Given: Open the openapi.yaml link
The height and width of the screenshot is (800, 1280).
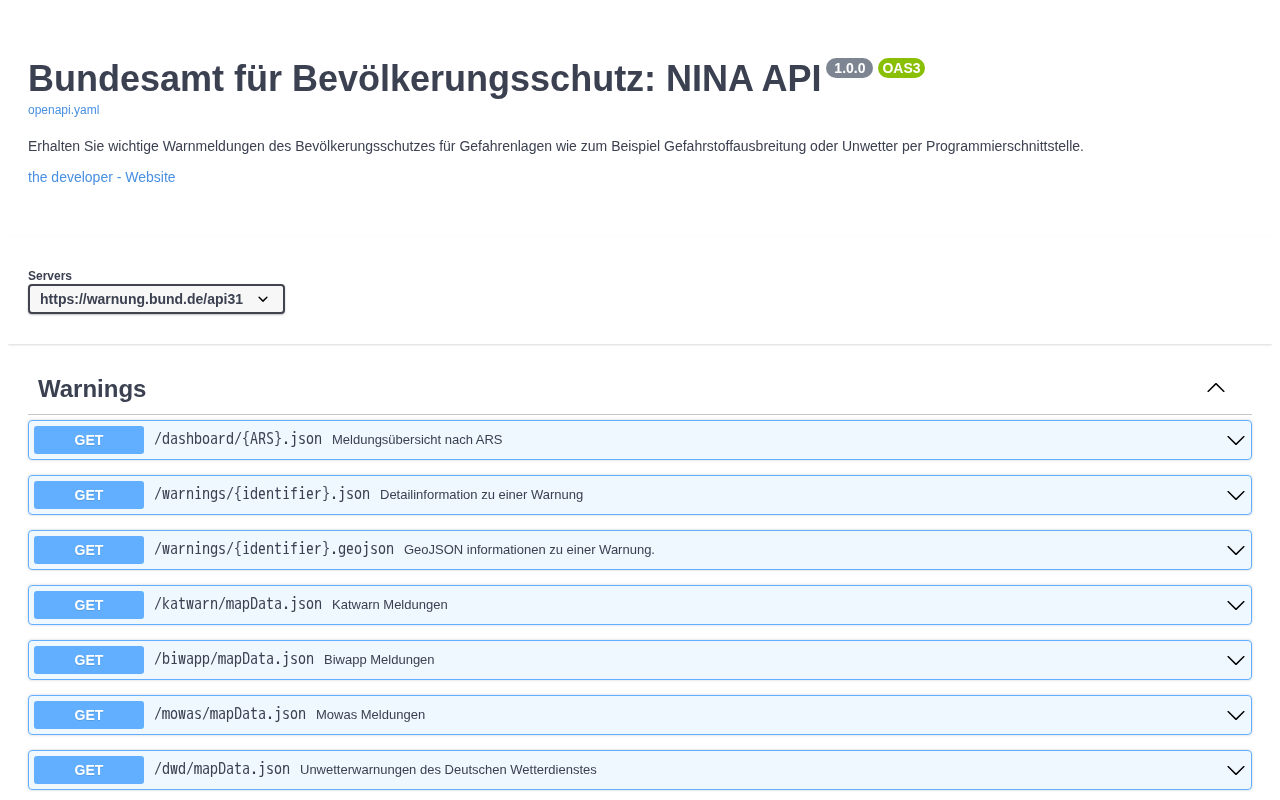Looking at the screenshot, I should [63, 110].
